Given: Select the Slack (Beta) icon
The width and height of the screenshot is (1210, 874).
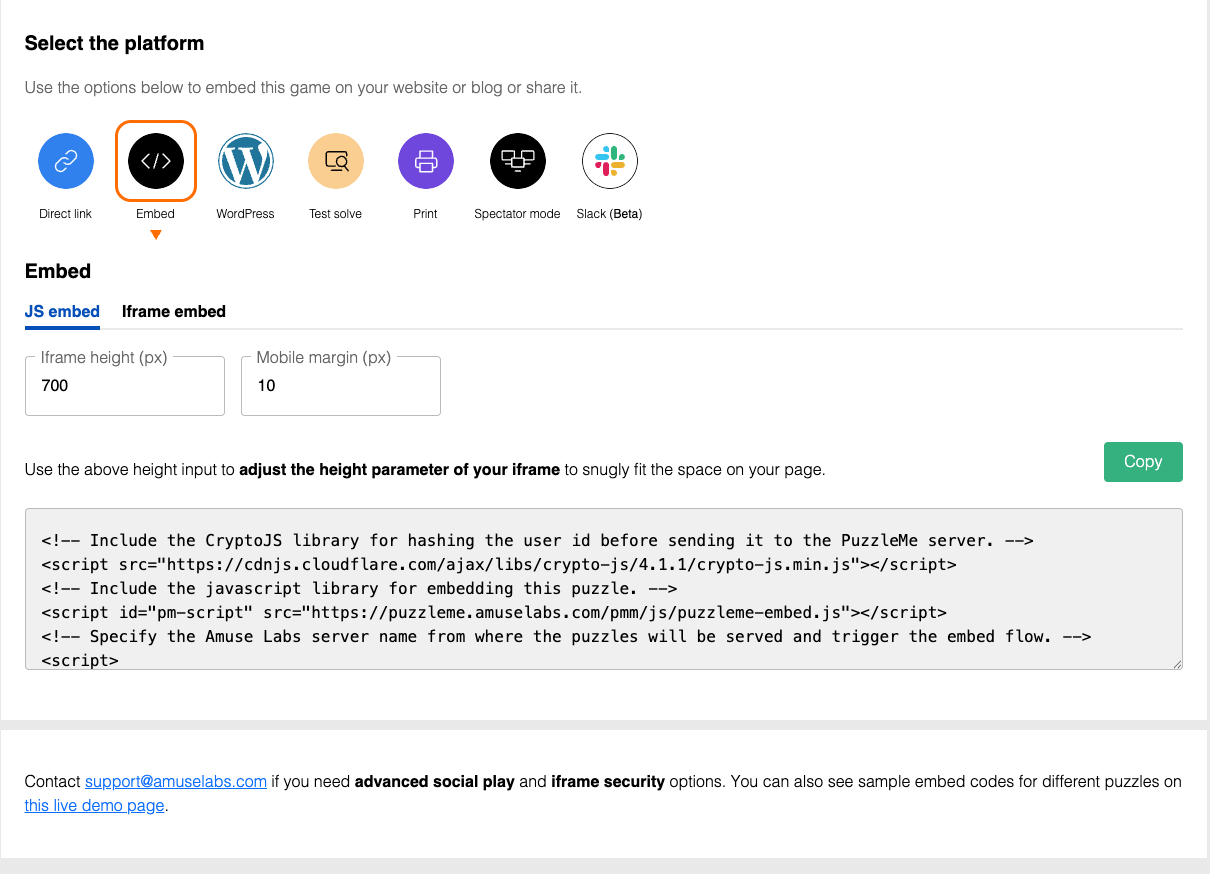Looking at the screenshot, I should (610, 160).
